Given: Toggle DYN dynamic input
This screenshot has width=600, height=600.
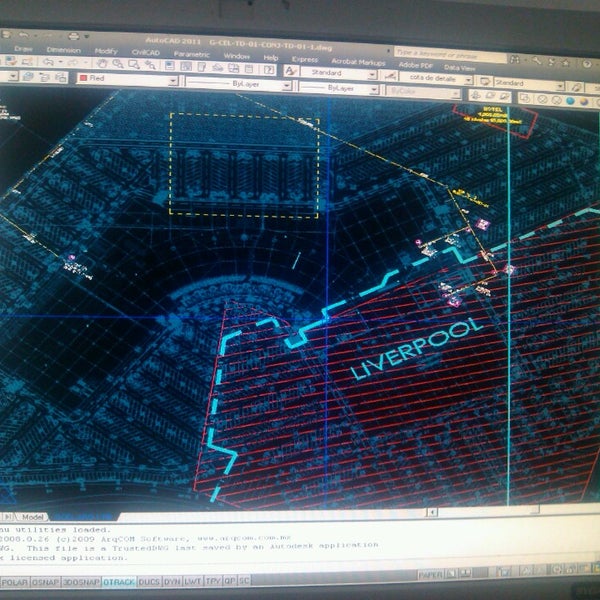Looking at the screenshot, I should tap(172, 582).
